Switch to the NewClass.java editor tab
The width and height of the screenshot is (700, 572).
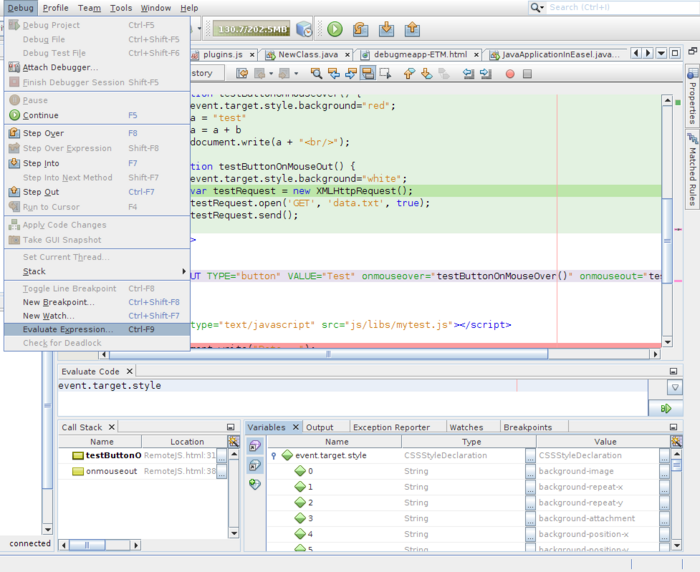point(308,54)
